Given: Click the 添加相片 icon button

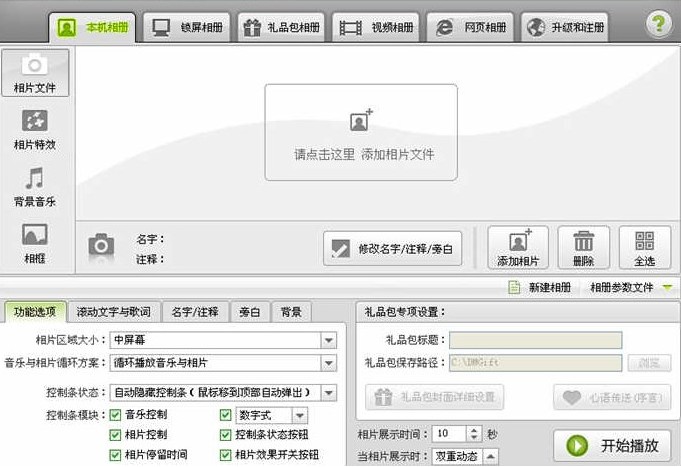Looking at the screenshot, I should 518,248.
